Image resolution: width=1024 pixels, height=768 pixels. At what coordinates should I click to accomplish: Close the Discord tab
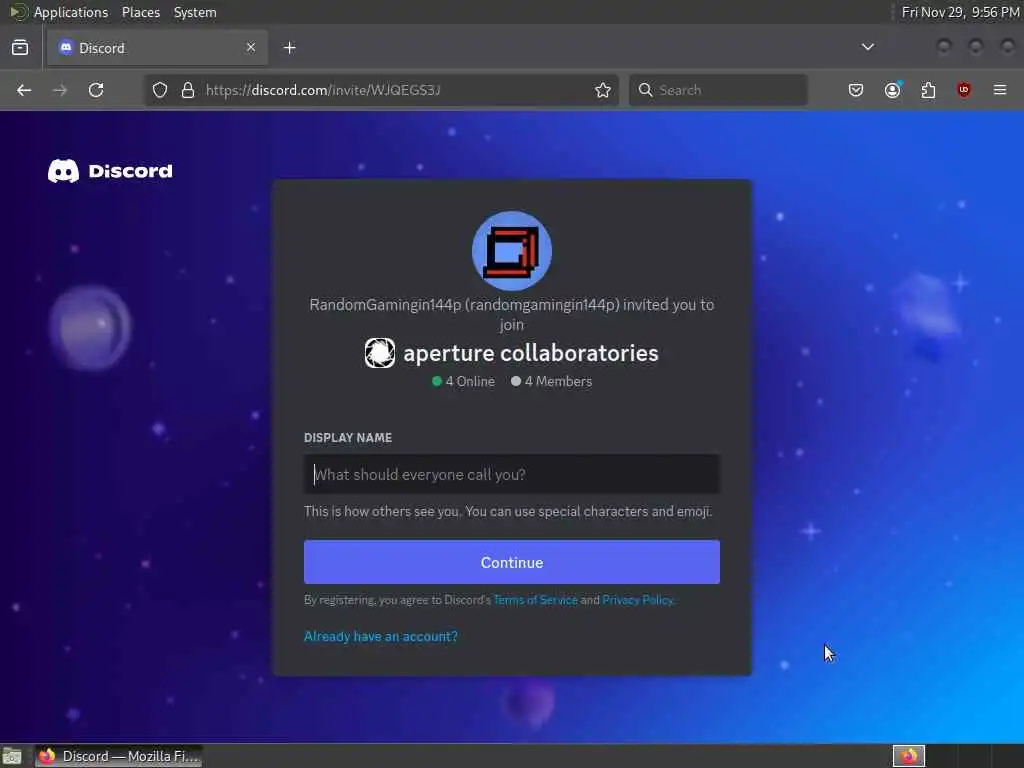point(251,47)
